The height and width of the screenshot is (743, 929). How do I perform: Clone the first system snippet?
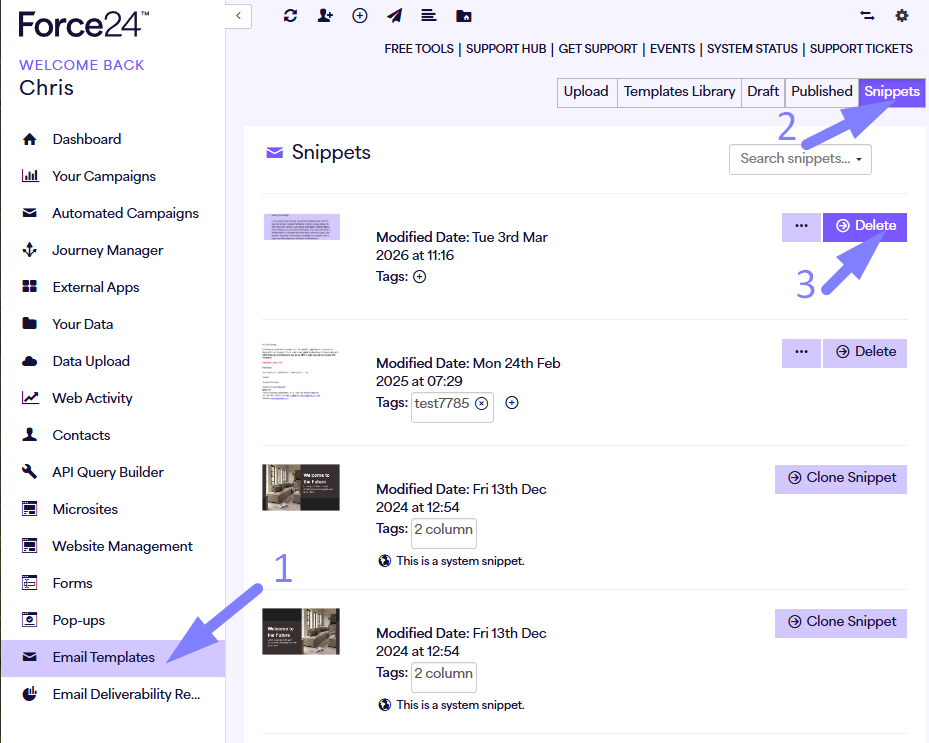[x=841, y=479]
